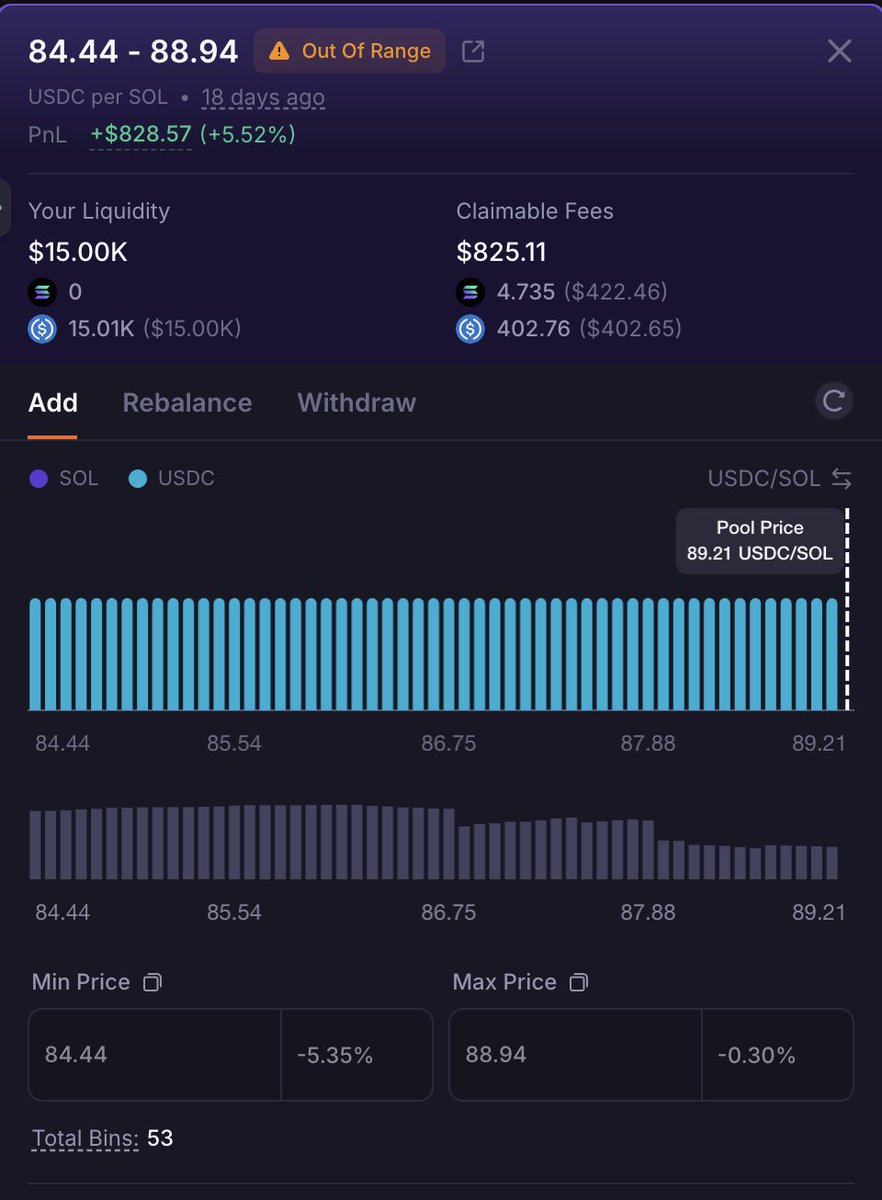Image resolution: width=882 pixels, height=1200 pixels.
Task: Close the position details panel
Action: 839,51
